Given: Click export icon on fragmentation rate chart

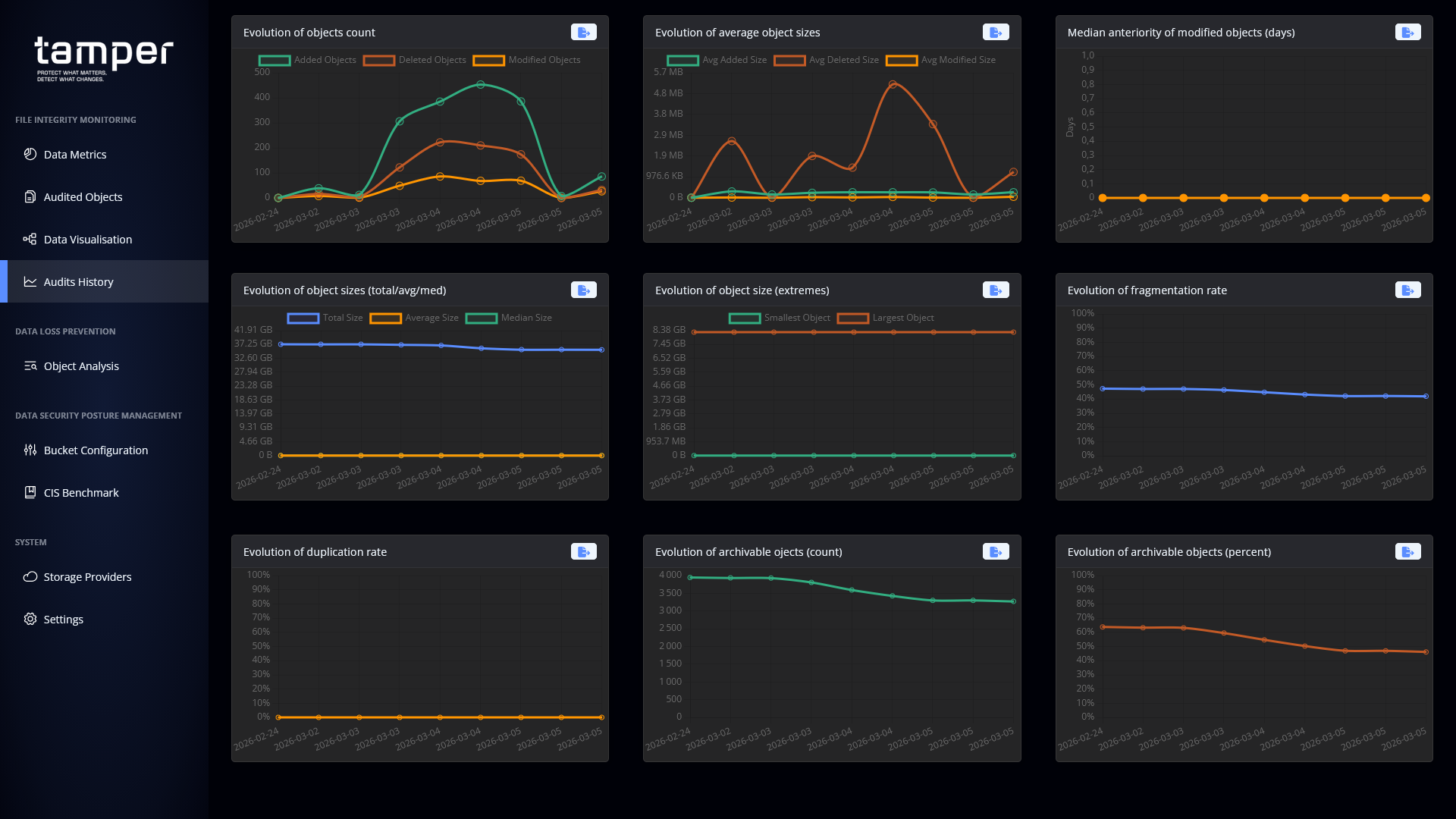Looking at the screenshot, I should point(1407,290).
